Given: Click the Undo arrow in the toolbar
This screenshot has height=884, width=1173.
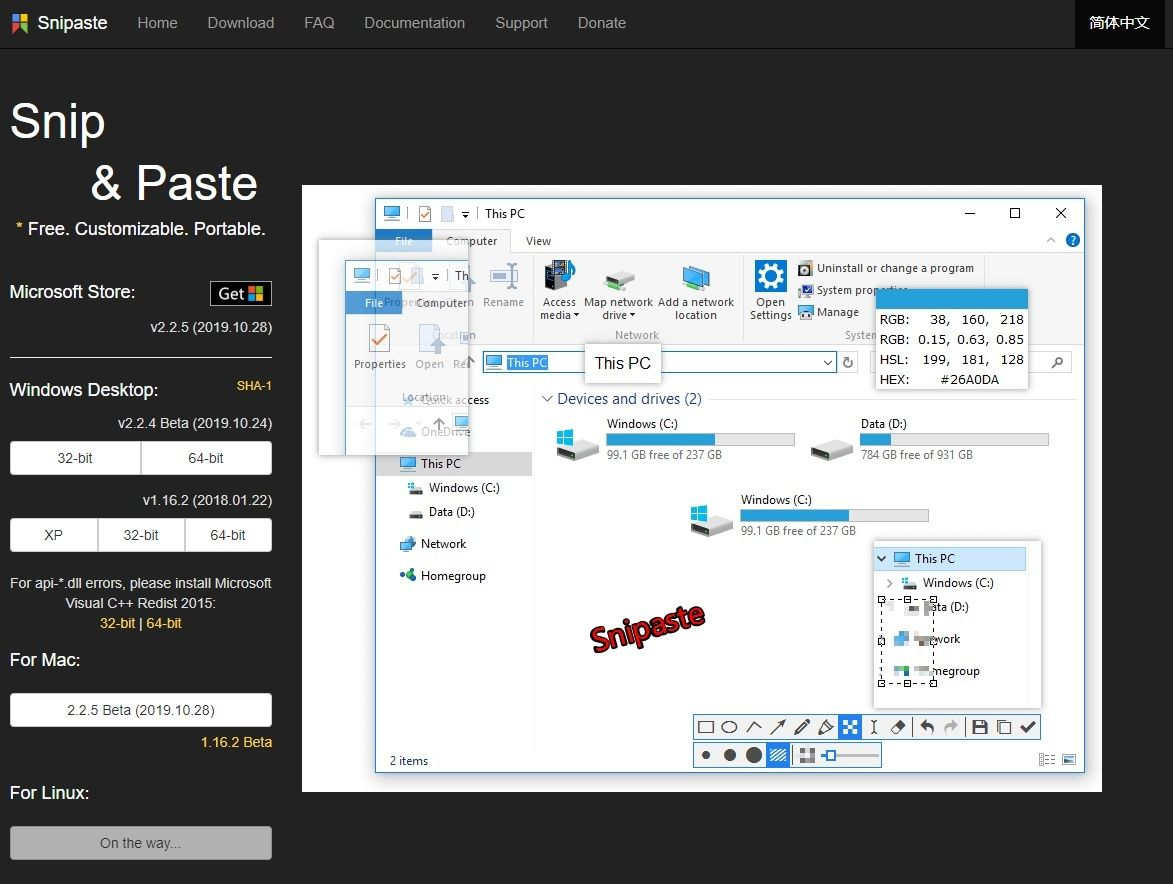Looking at the screenshot, I should pos(927,727).
